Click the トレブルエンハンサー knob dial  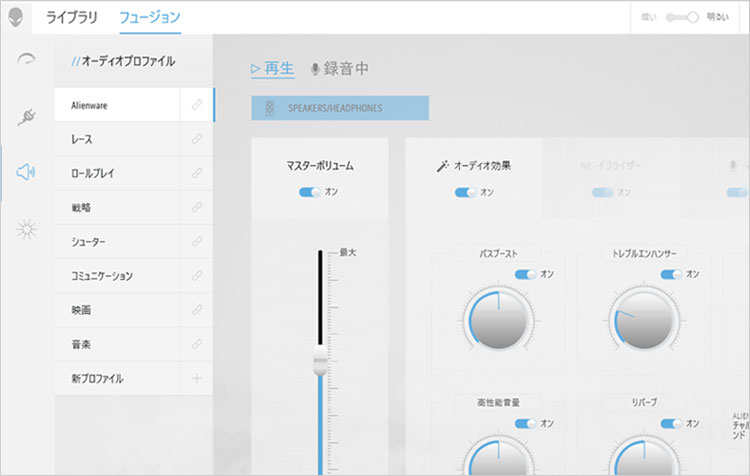(x=644, y=320)
